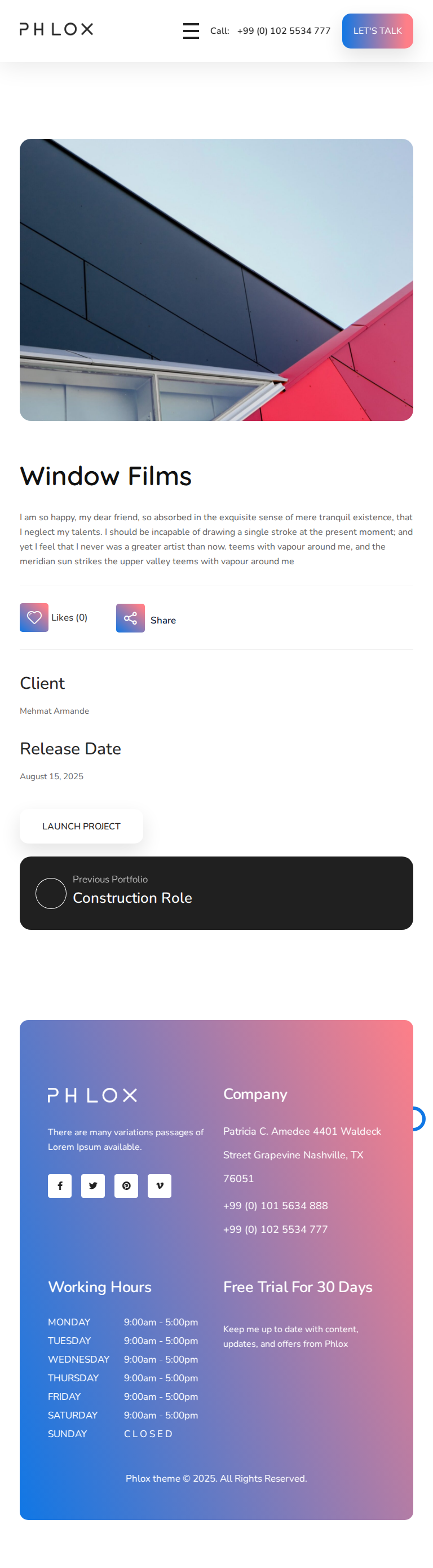Viewport: 433px width, 1568px height.
Task: Click the Share text label
Action: tap(163, 620)
